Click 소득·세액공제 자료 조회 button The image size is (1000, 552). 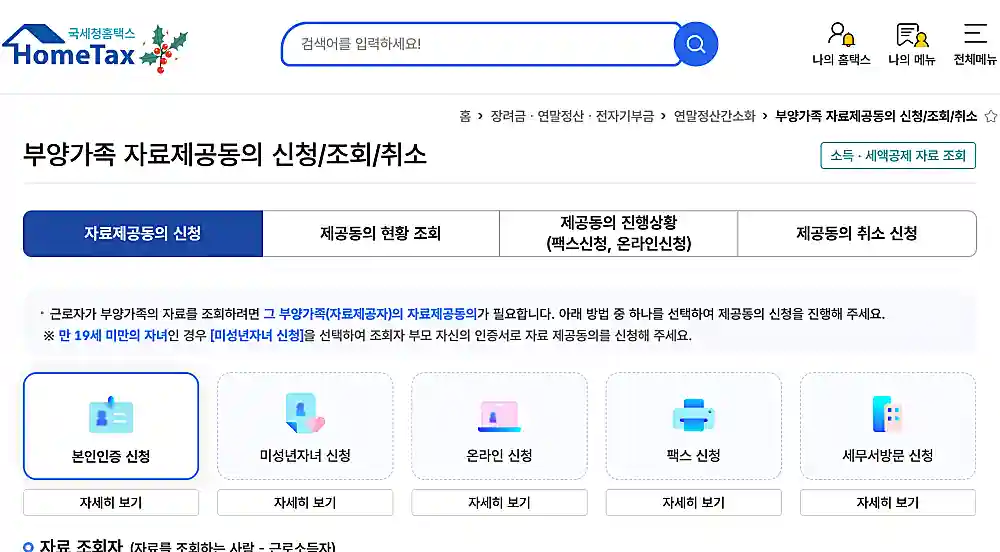(x=898, y=156)
